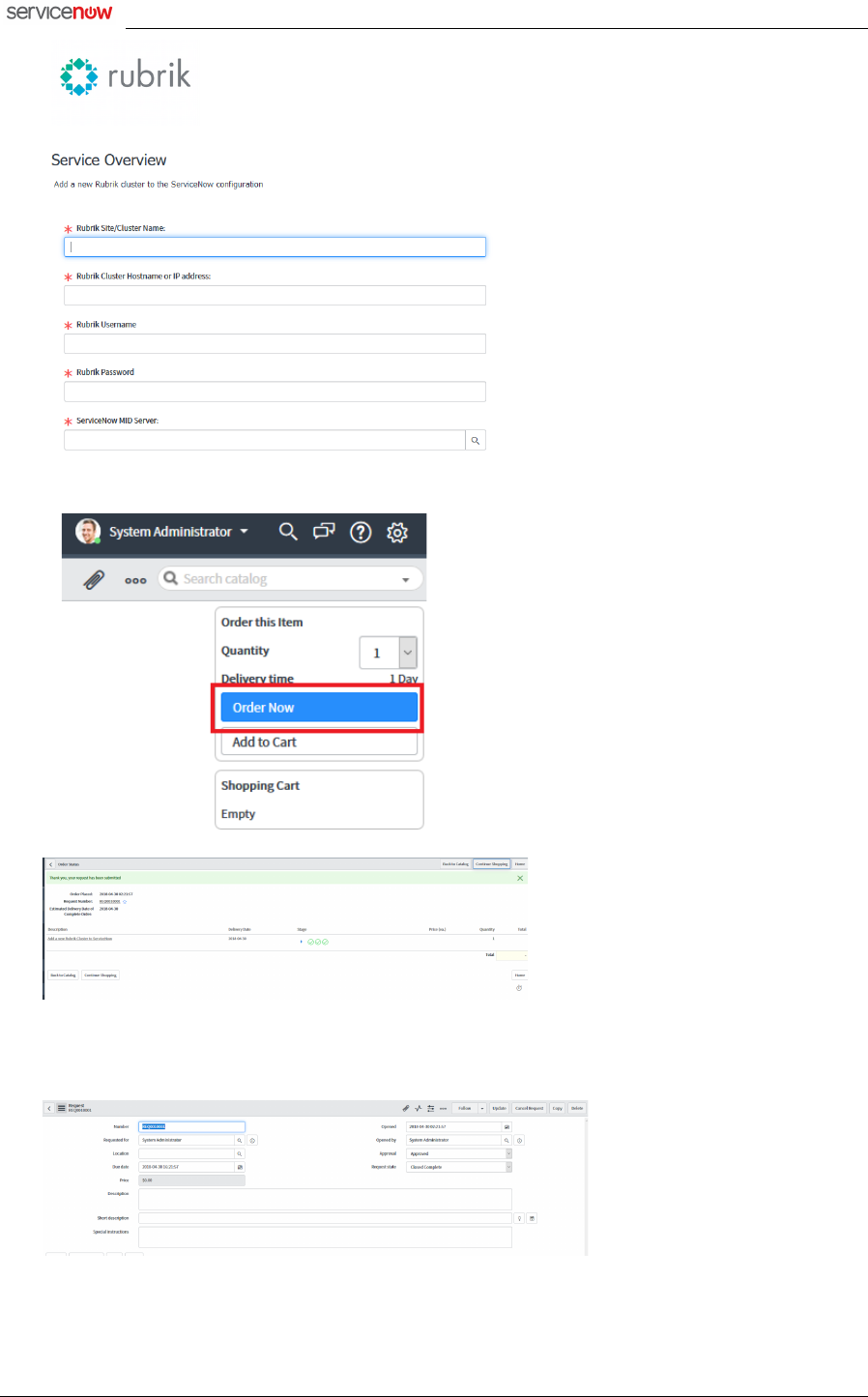
Task: Click the Order Now button
Action: coord(319,708)
